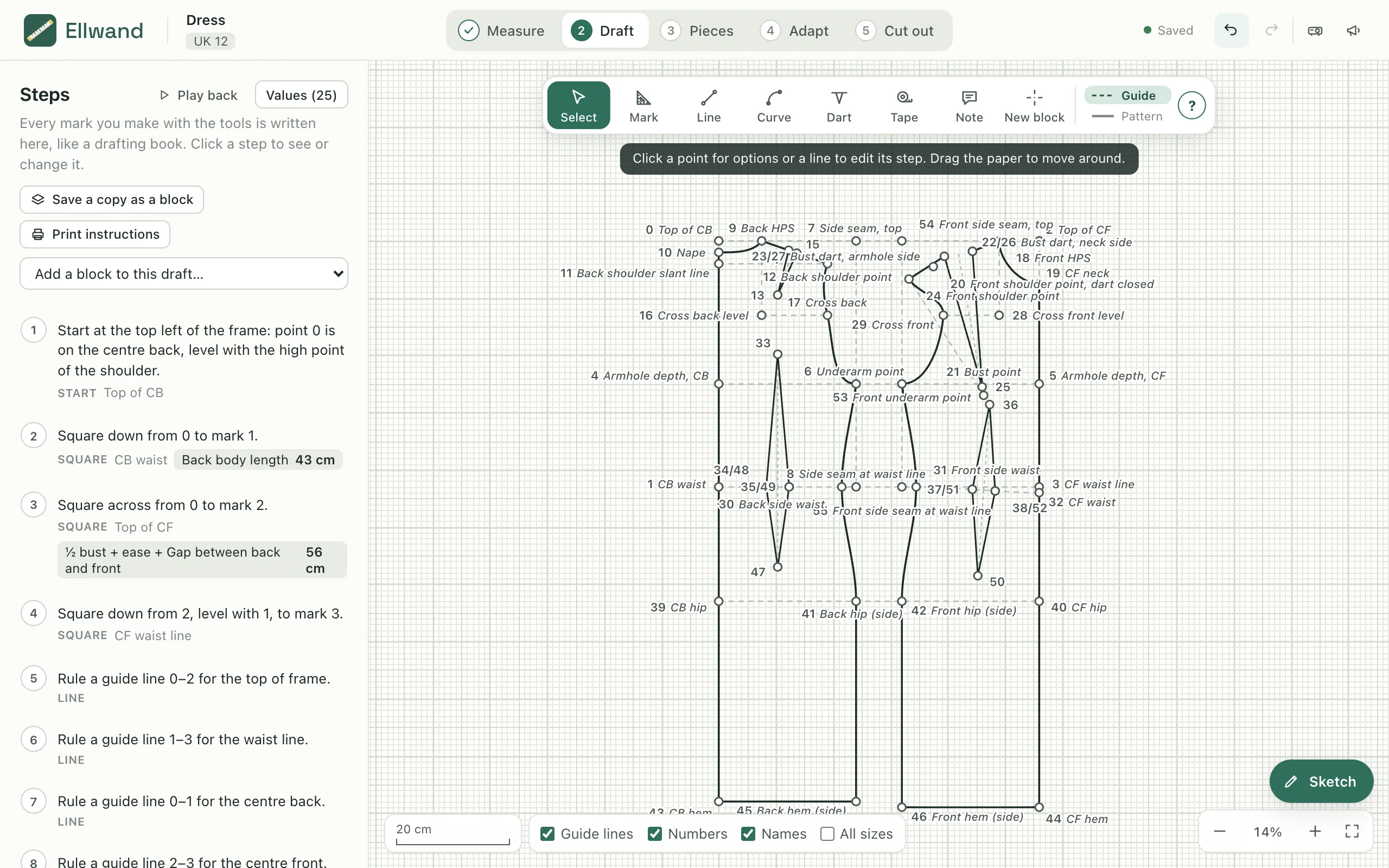Uncheck the Guide lines checkbox
1389x868 pixels.
[547, 834]
